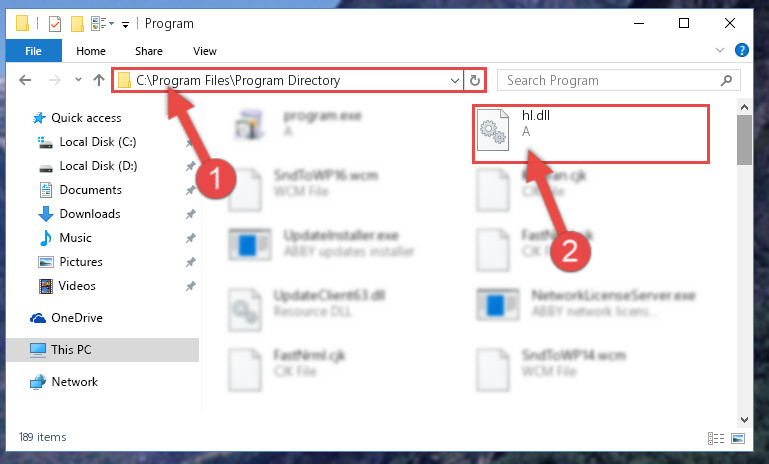769x464 pixels.
Task: Expand the ribbon with the chevron
Action: [719, 50]
